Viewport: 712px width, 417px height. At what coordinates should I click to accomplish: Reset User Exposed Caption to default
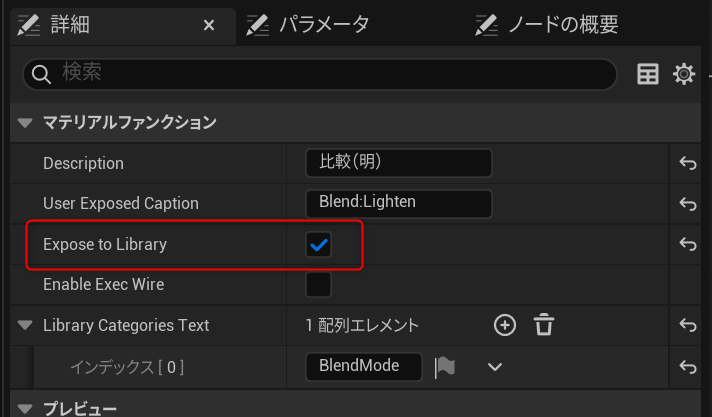[687, 204]
